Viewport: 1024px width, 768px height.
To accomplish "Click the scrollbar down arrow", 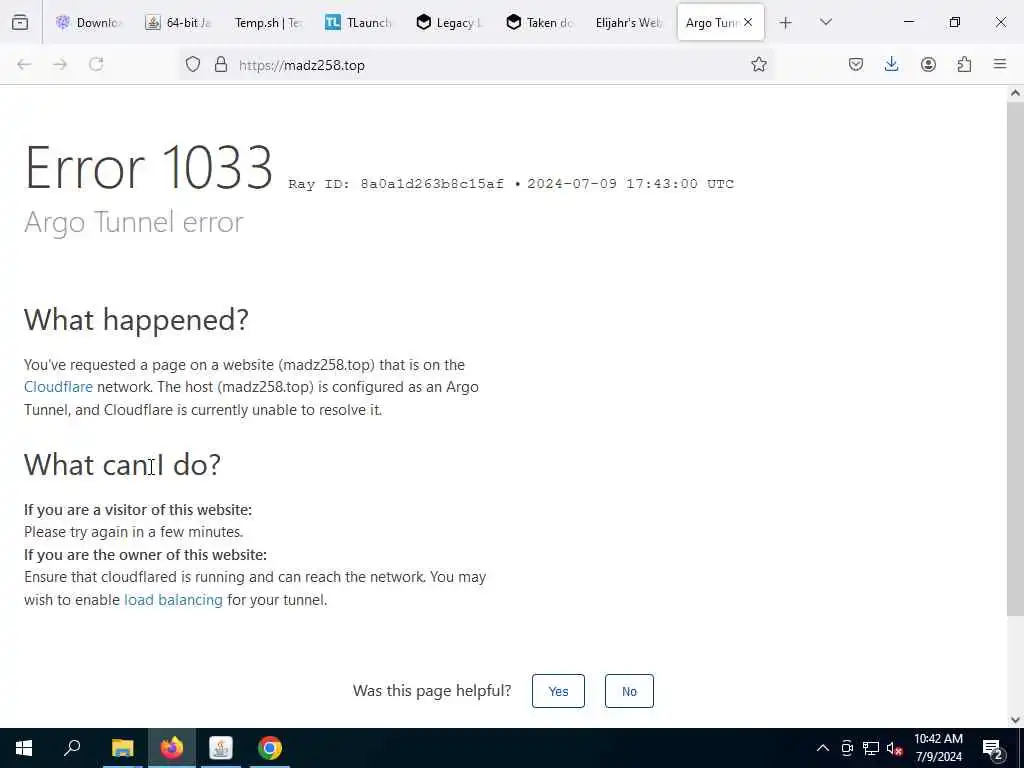I will tap(1015, 720).
